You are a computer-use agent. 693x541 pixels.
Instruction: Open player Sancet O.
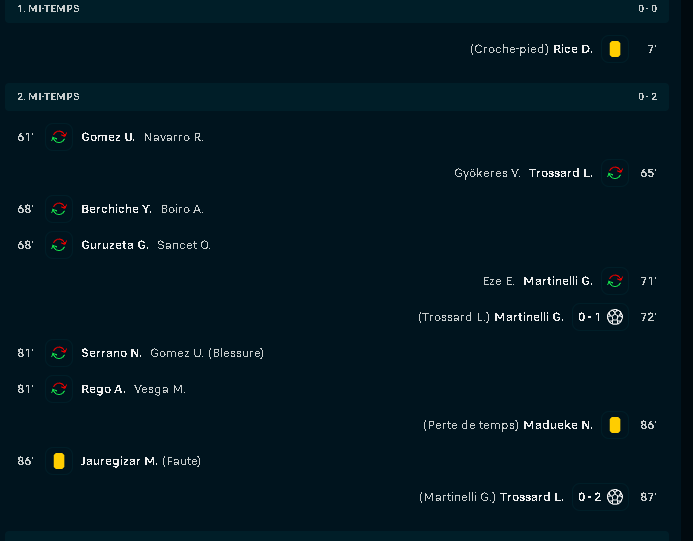pyautogui.click(x=184, y=245)
